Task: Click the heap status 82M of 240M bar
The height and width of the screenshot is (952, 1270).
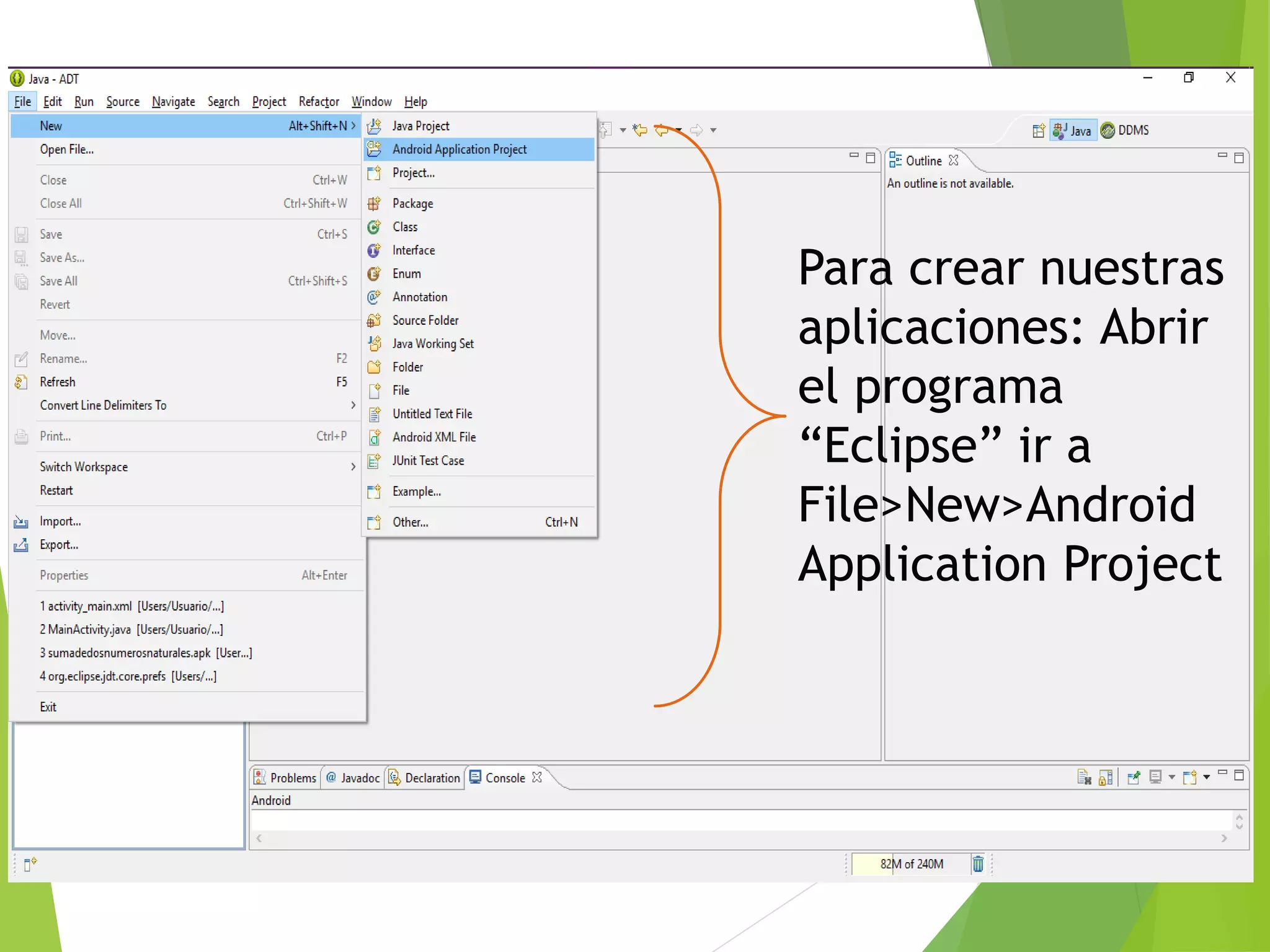Action: 910,864
